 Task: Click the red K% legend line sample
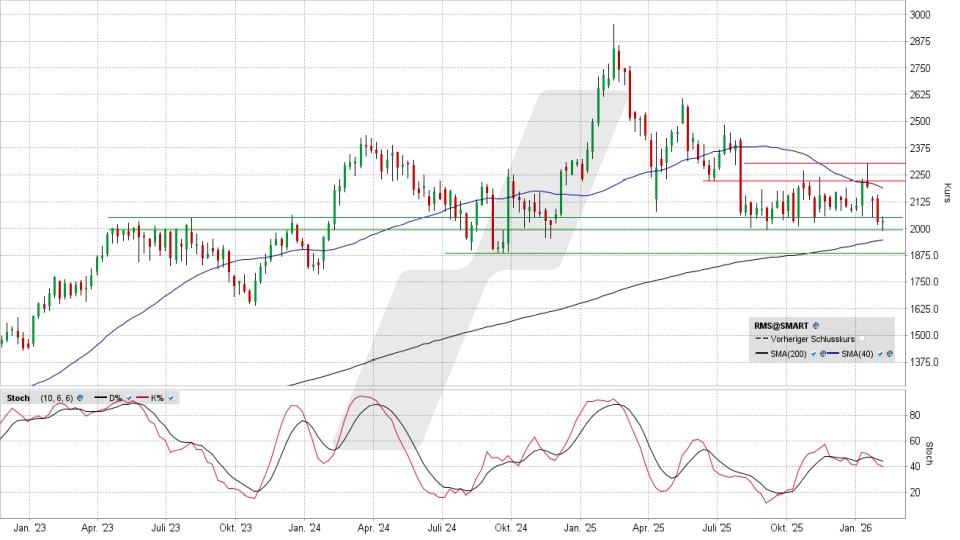click(144, 399)
